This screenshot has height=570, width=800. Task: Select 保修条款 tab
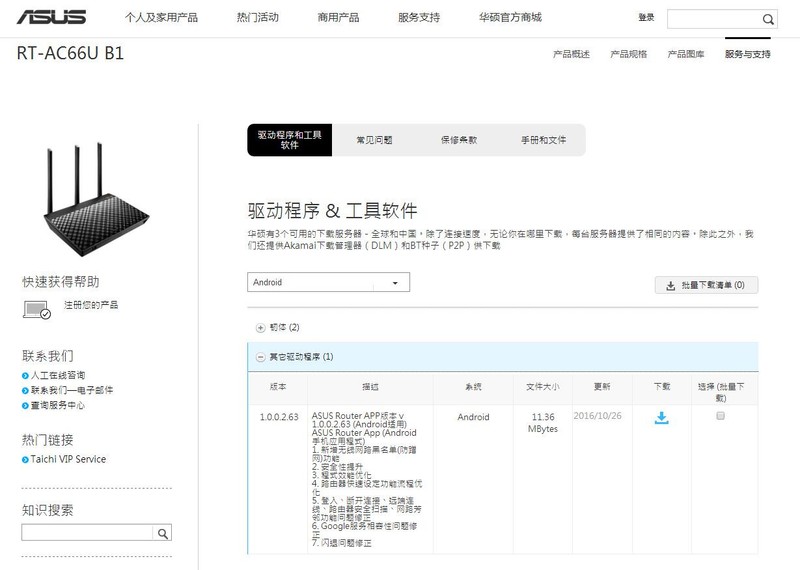click(459, 140)
